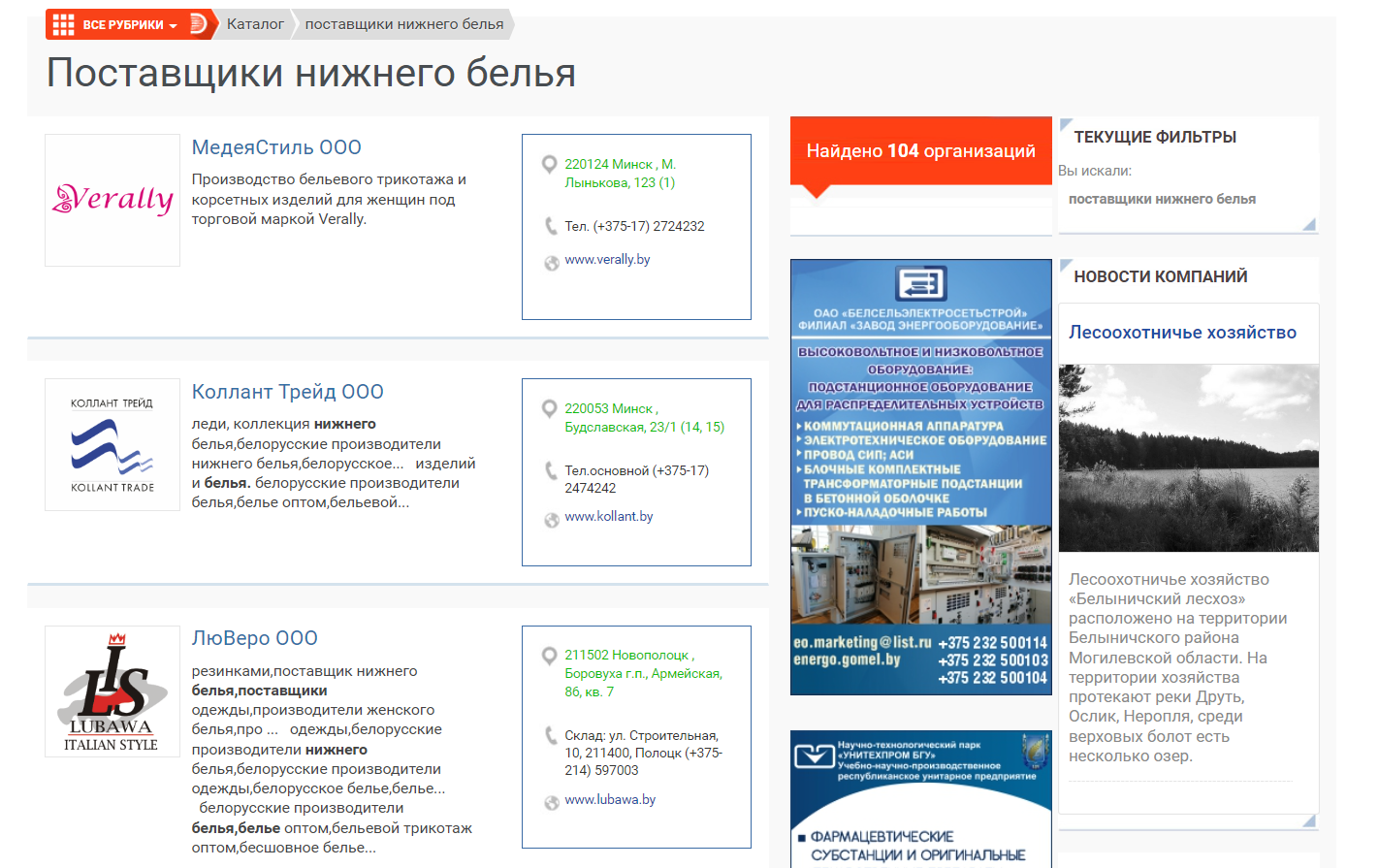Click the Verally description text for МедеяСтиль
1379x868 pixels.
[x=330, y=200]
